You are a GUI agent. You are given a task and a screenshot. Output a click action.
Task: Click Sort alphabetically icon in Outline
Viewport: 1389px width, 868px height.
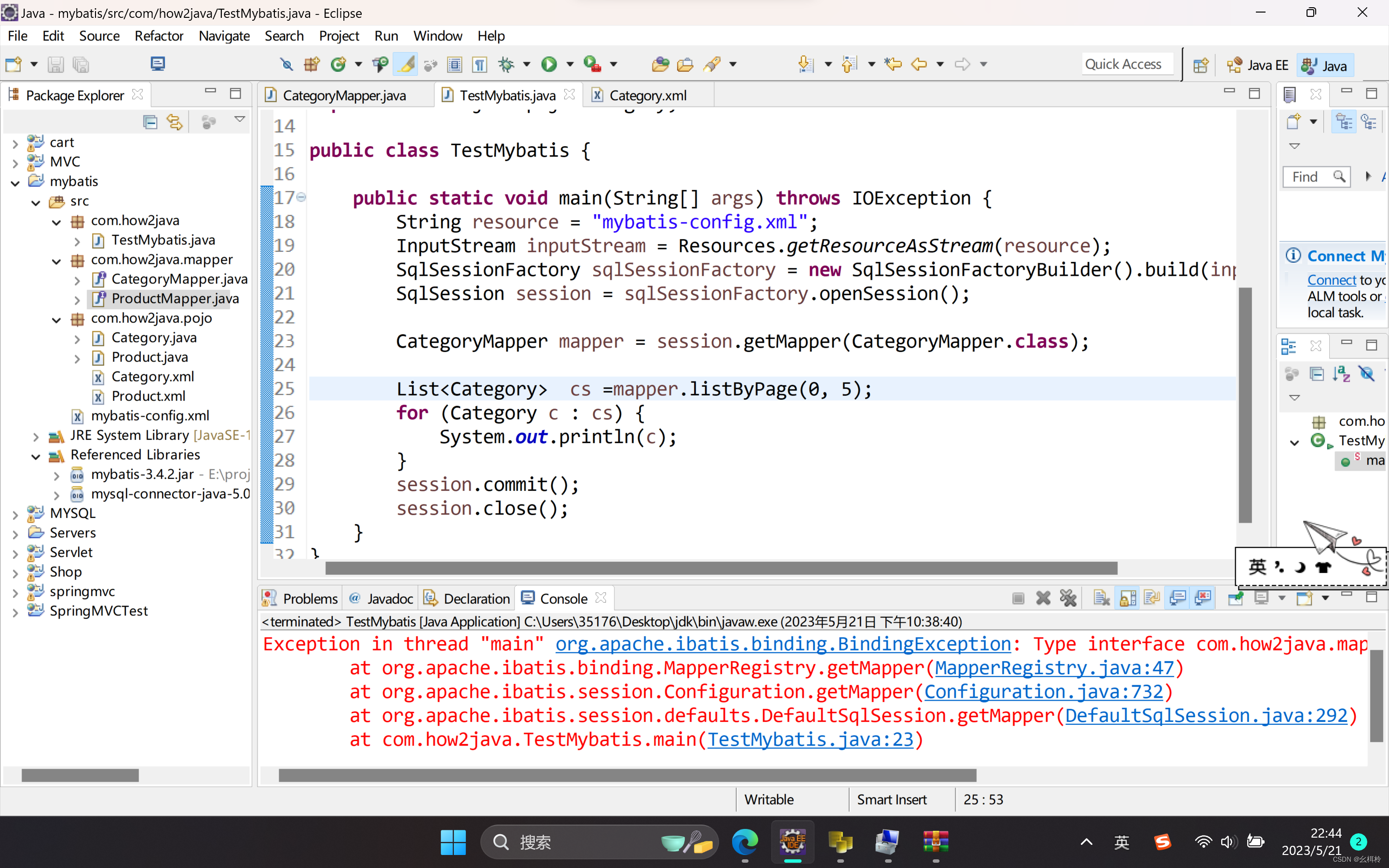click(x=1341, y=374)
